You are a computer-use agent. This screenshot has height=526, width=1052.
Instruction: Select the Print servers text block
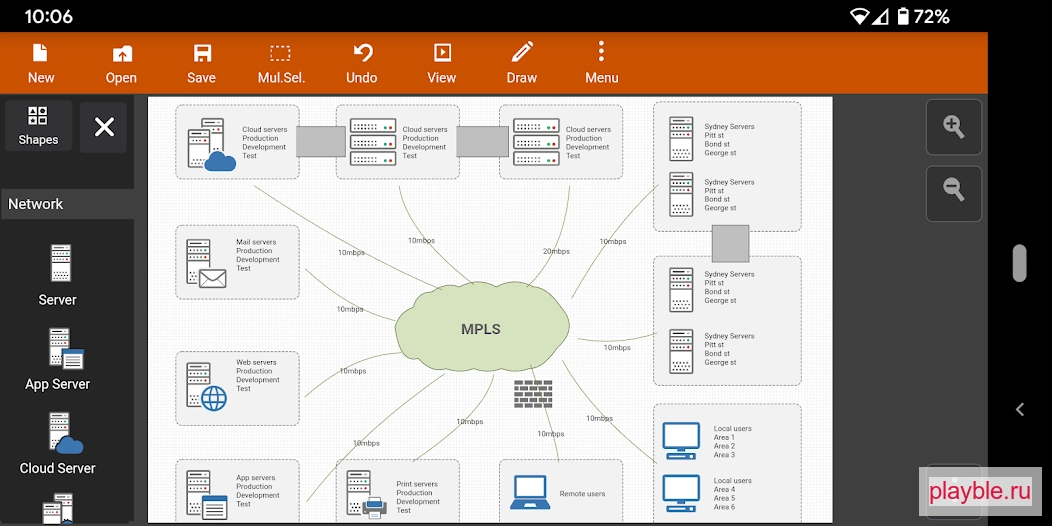[418, 497]
